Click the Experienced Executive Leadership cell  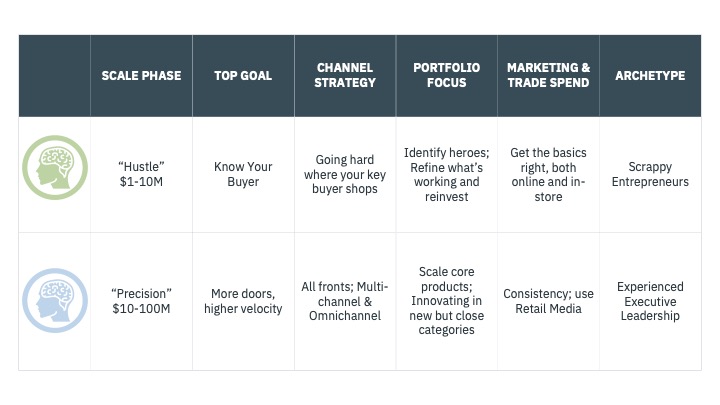(650, 301)
